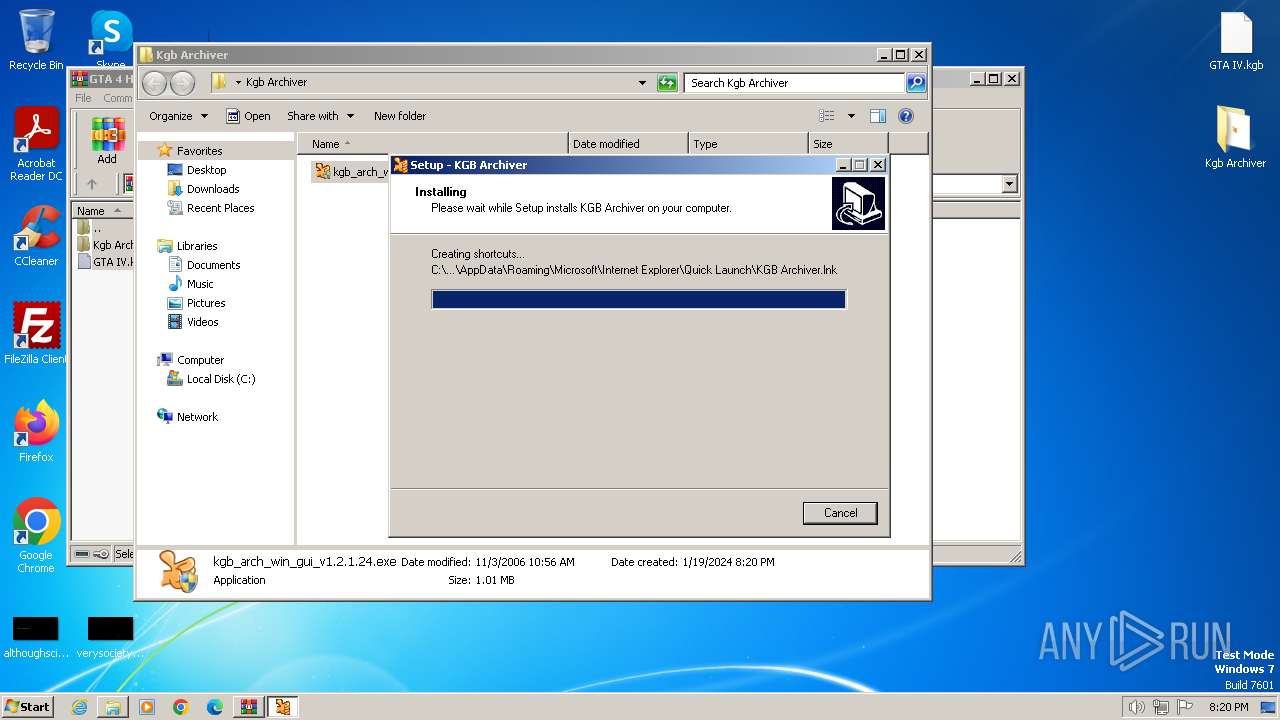Open the Action Center flag tray icon
This screenshot has height=720, width=1280.
(x=1185, y=707)
